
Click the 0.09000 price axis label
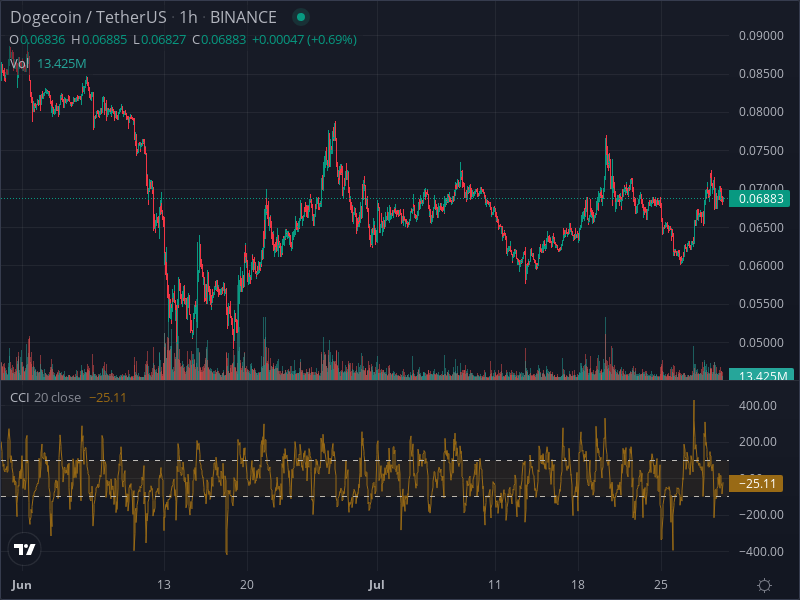[761, 36]
